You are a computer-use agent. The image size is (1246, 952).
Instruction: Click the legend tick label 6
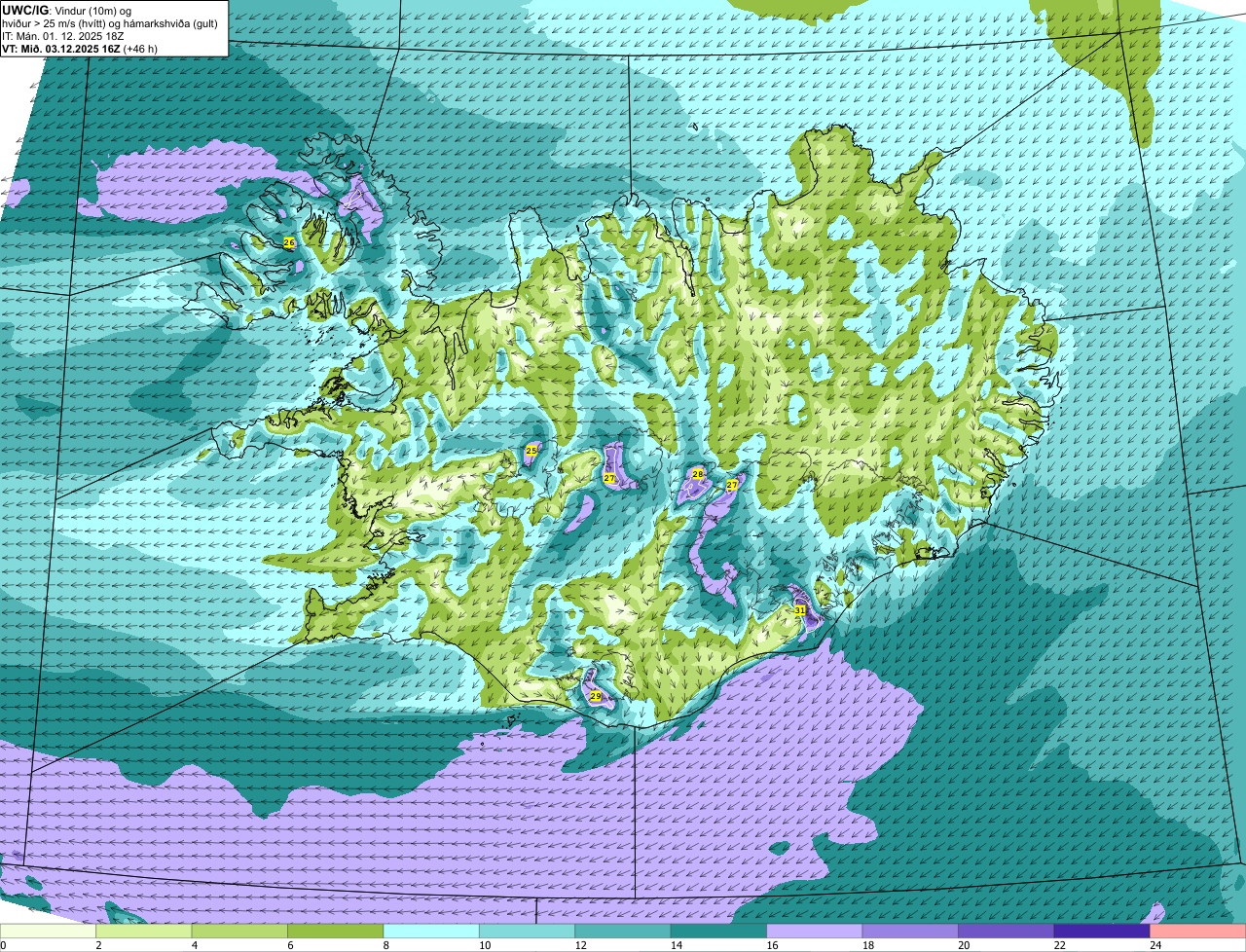(x=289, y=945)
